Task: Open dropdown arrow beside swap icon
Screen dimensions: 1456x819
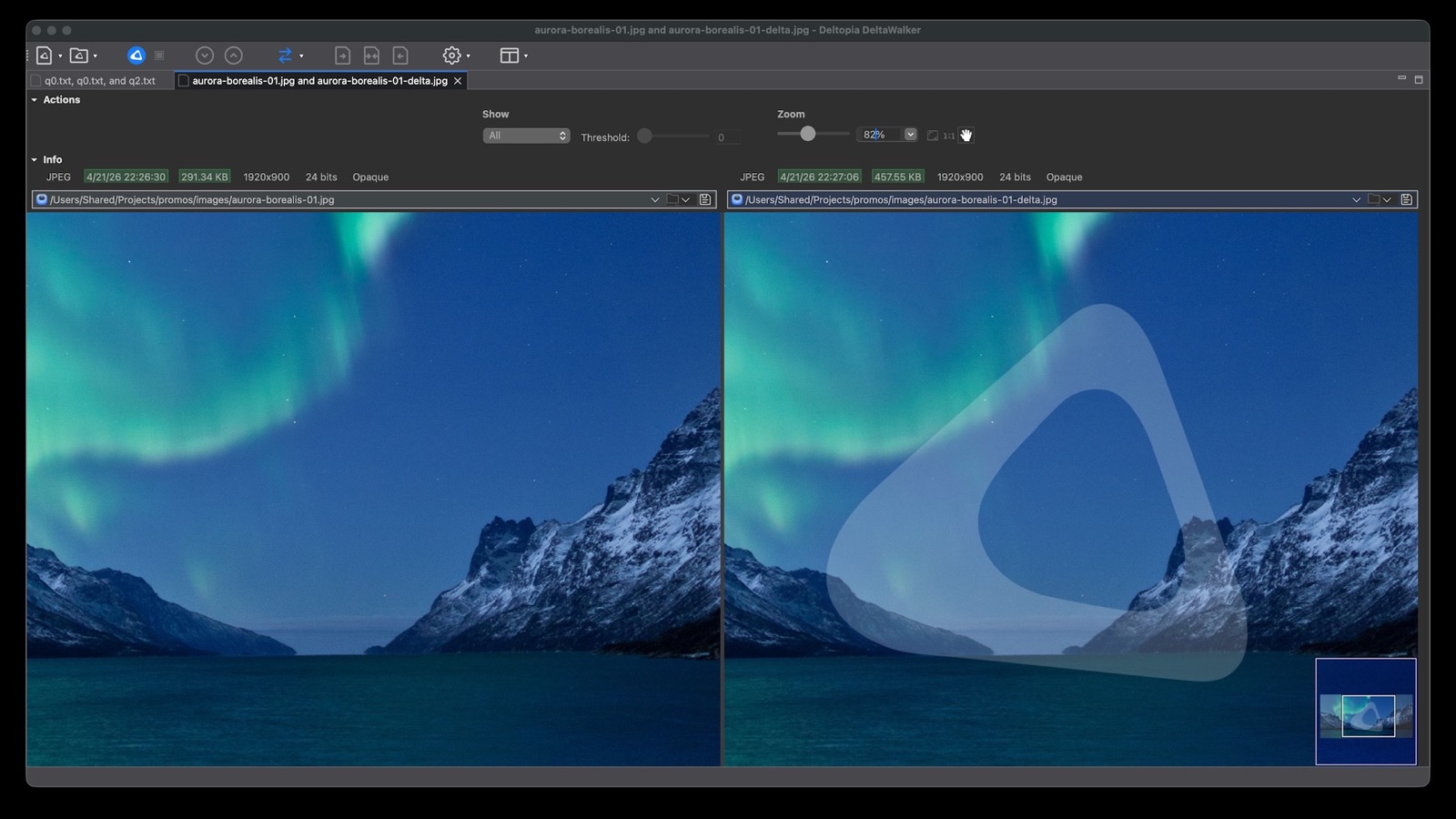Action: [301, 56]
